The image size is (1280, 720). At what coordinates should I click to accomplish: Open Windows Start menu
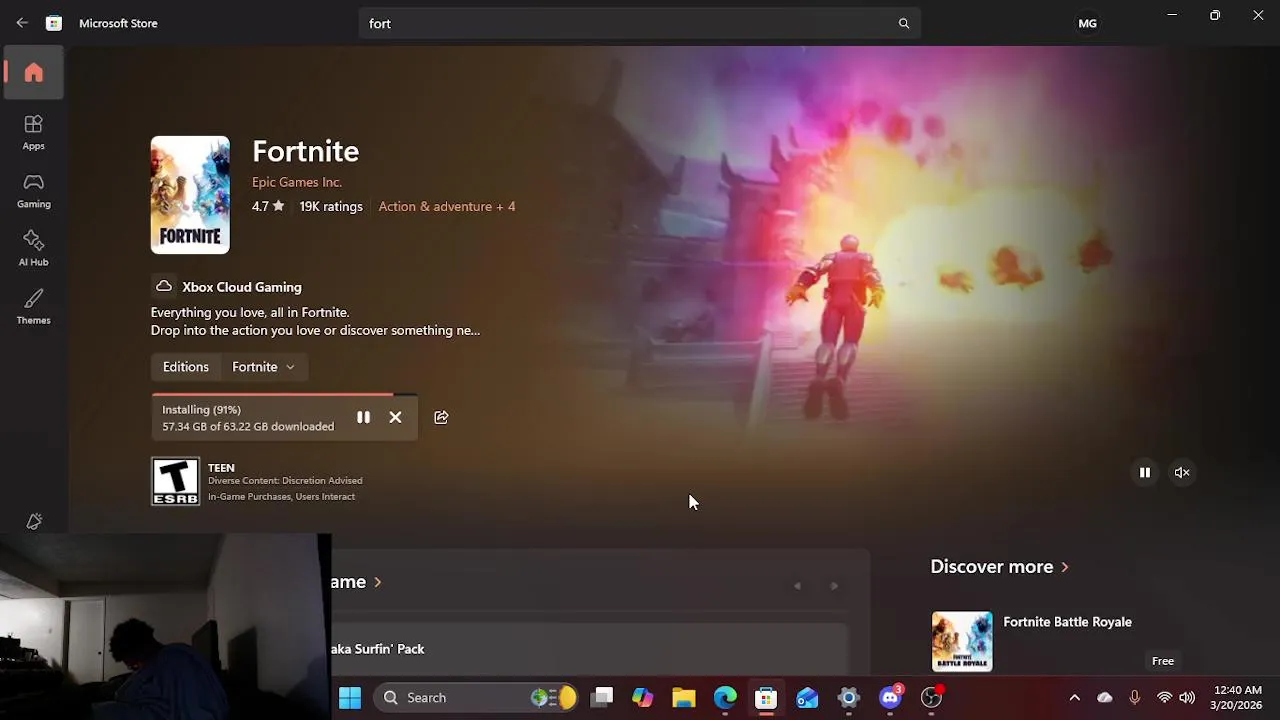(350, 697)
